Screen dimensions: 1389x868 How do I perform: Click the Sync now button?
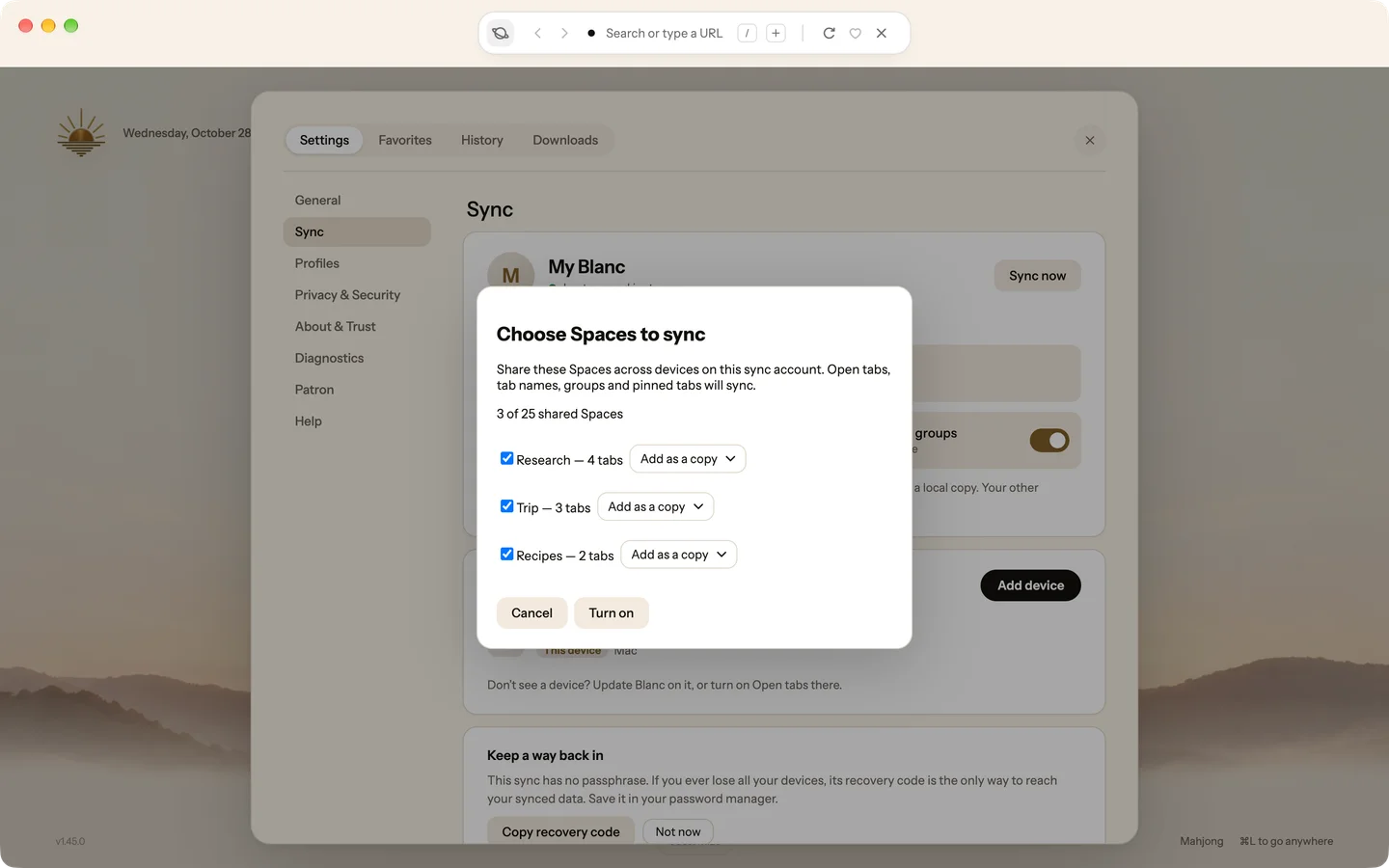(1038, 276)
